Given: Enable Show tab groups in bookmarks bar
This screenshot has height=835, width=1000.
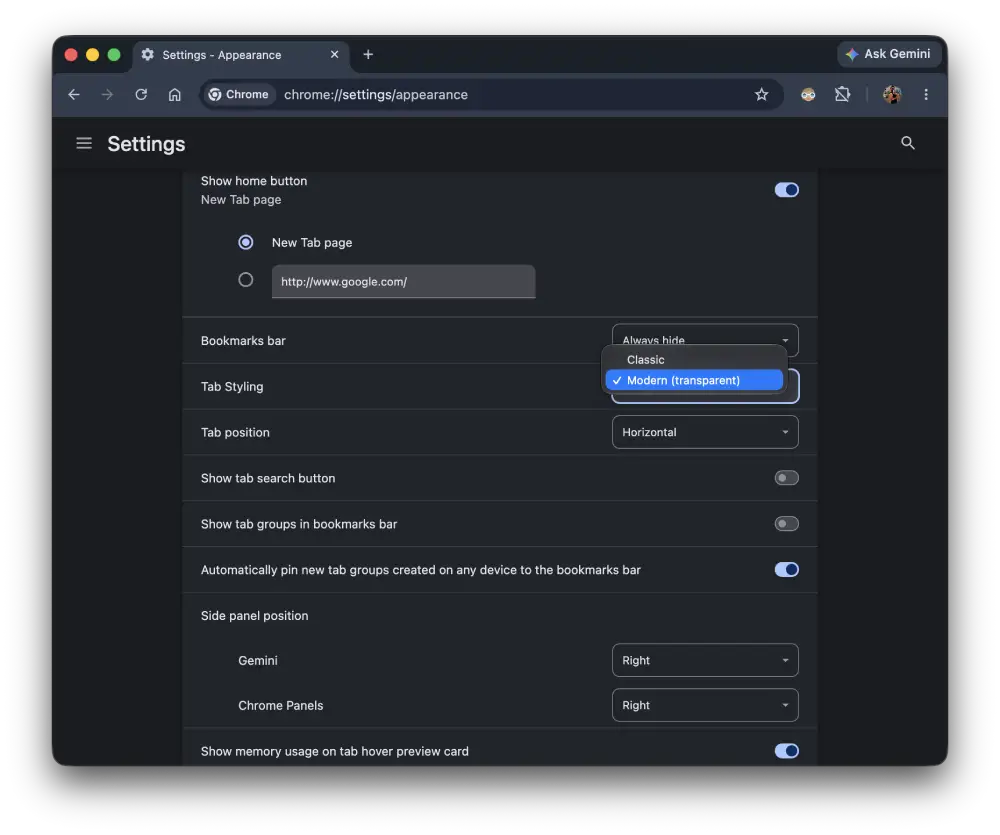Looking at the screenshot, I should point(786,524).
